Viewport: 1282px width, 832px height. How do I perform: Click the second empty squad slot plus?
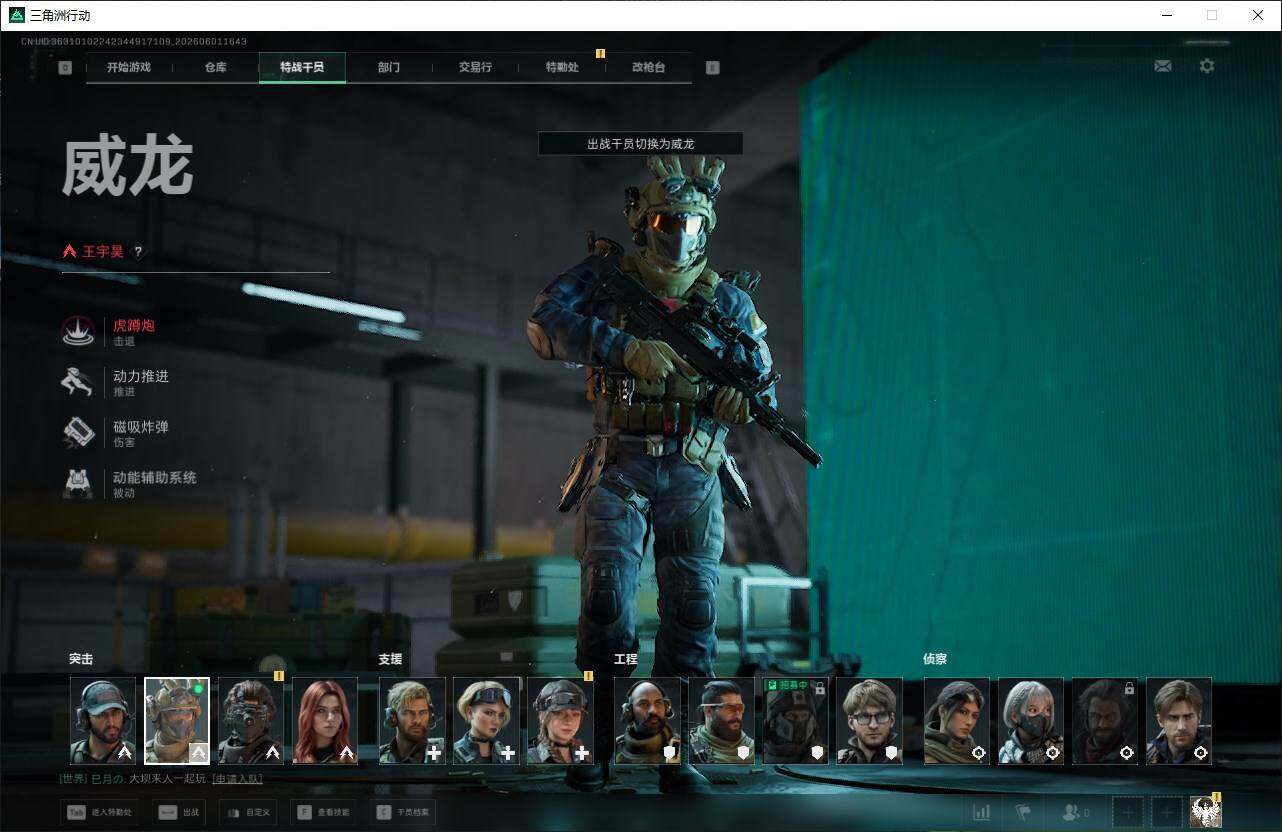point(1166,812)
